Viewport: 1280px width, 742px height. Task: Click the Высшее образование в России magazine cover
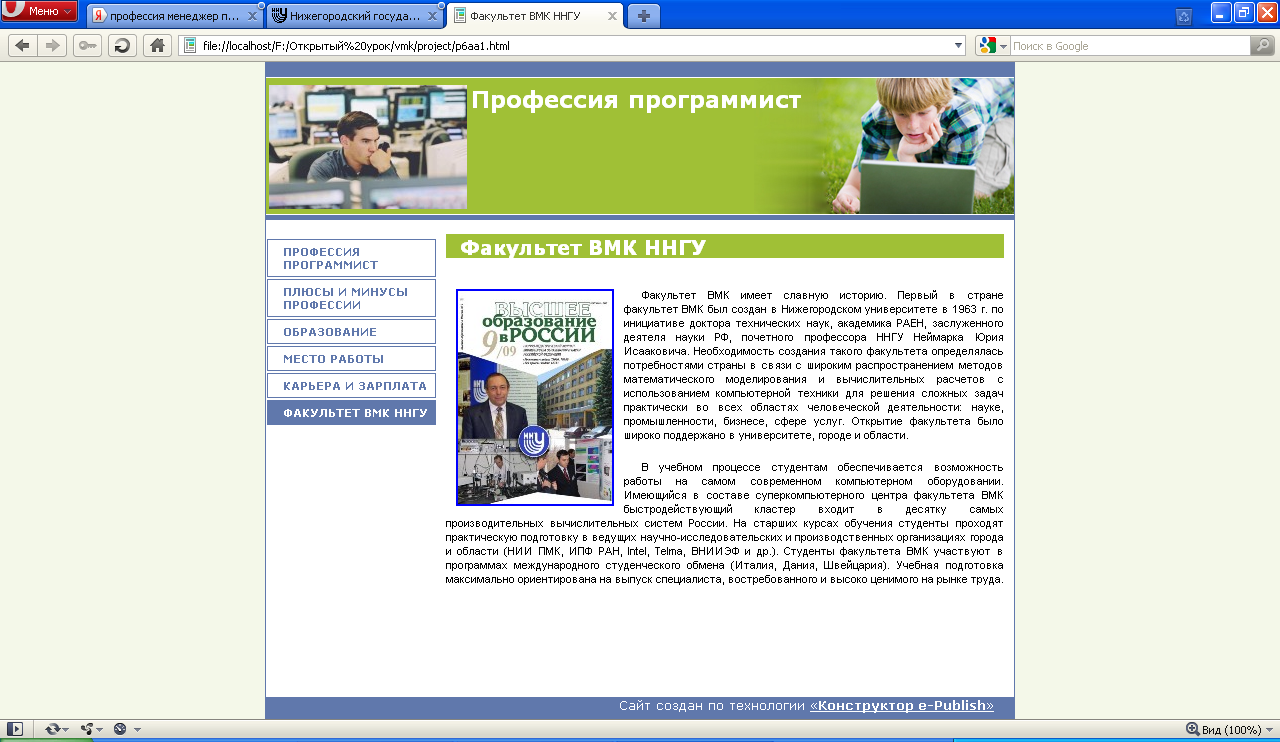pos(535,397)
